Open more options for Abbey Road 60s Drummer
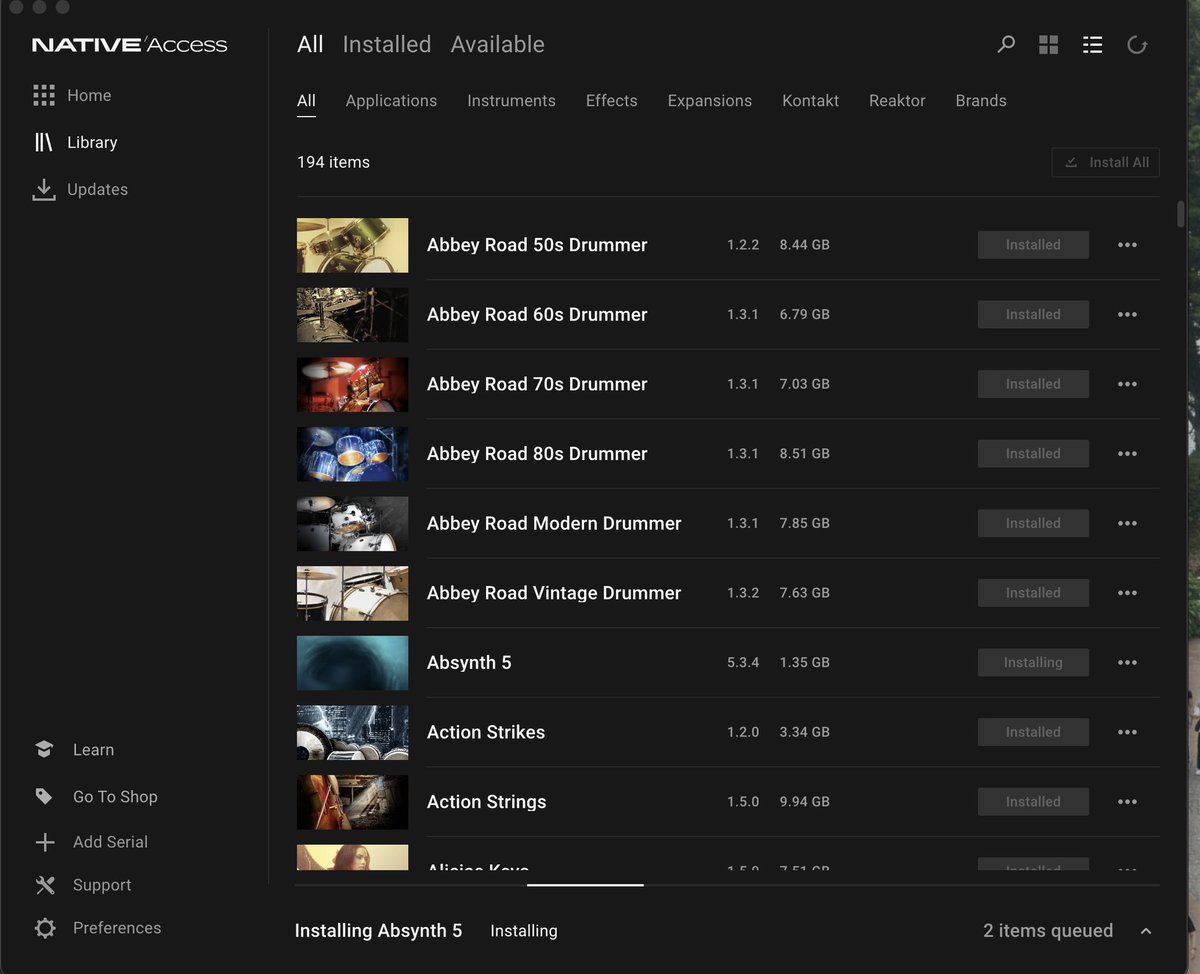 [x=1127, y=314]
